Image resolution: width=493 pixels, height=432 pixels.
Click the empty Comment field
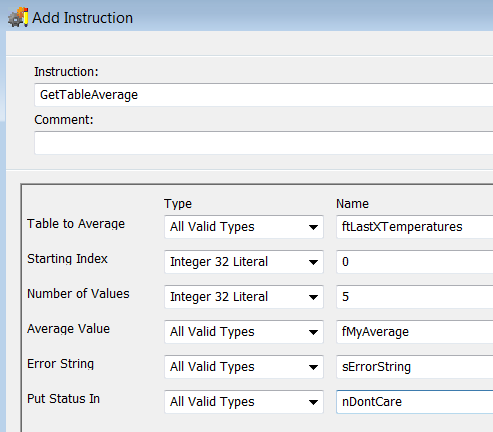[x=264, y=143]
